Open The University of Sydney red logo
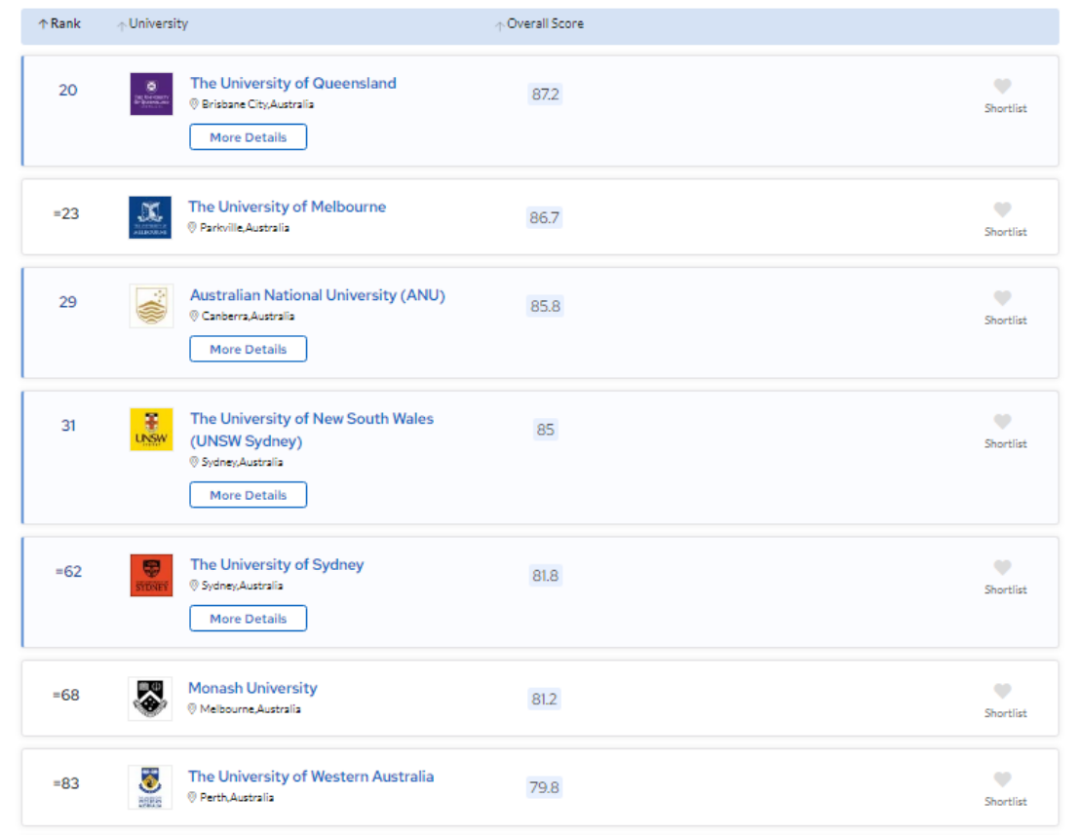Image resolution: width=1080 pixels, height=835 pixels. pos(152,575)
